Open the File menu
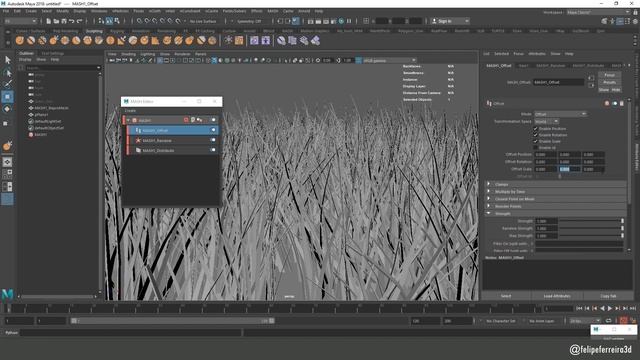The height and width of the screenshot is (360, 640). 6,11
